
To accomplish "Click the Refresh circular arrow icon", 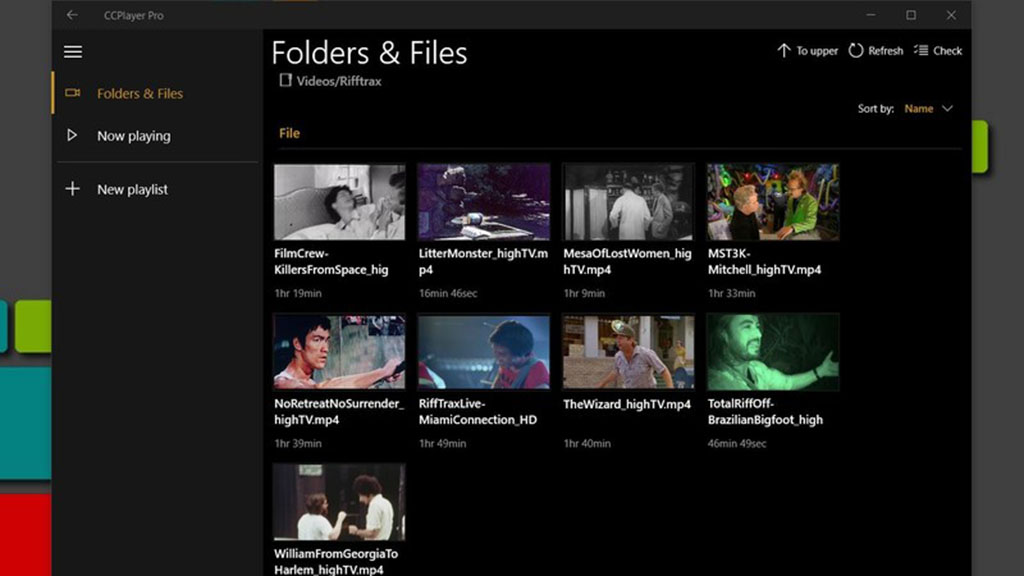I will (x=856, y=50).
